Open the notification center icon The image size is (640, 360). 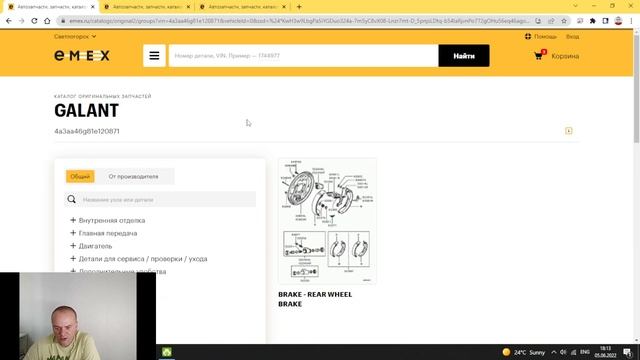point(627,352)
